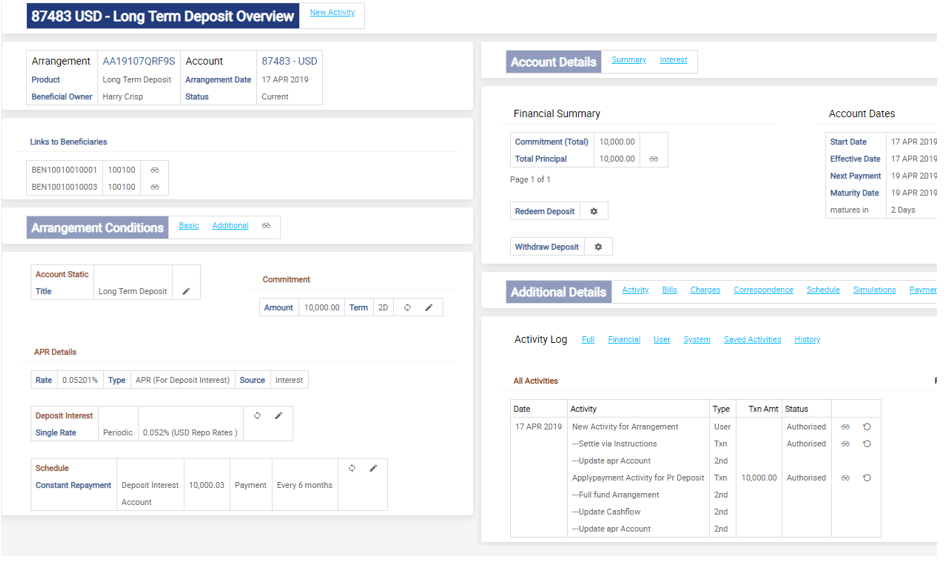Click the gear icon next to Withdraw Deposit
This screenshot has height=562, width=944.
coord(598,247)
